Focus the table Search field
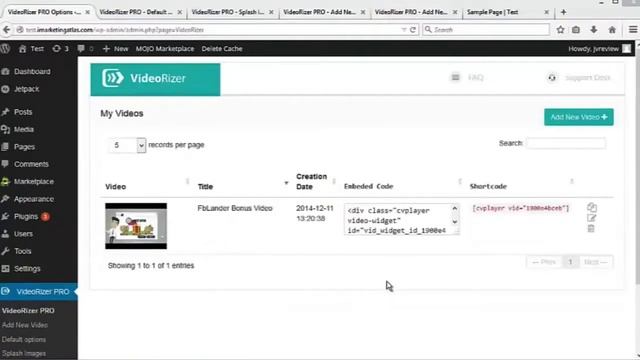The image size is (640, 360). [566, 143]
